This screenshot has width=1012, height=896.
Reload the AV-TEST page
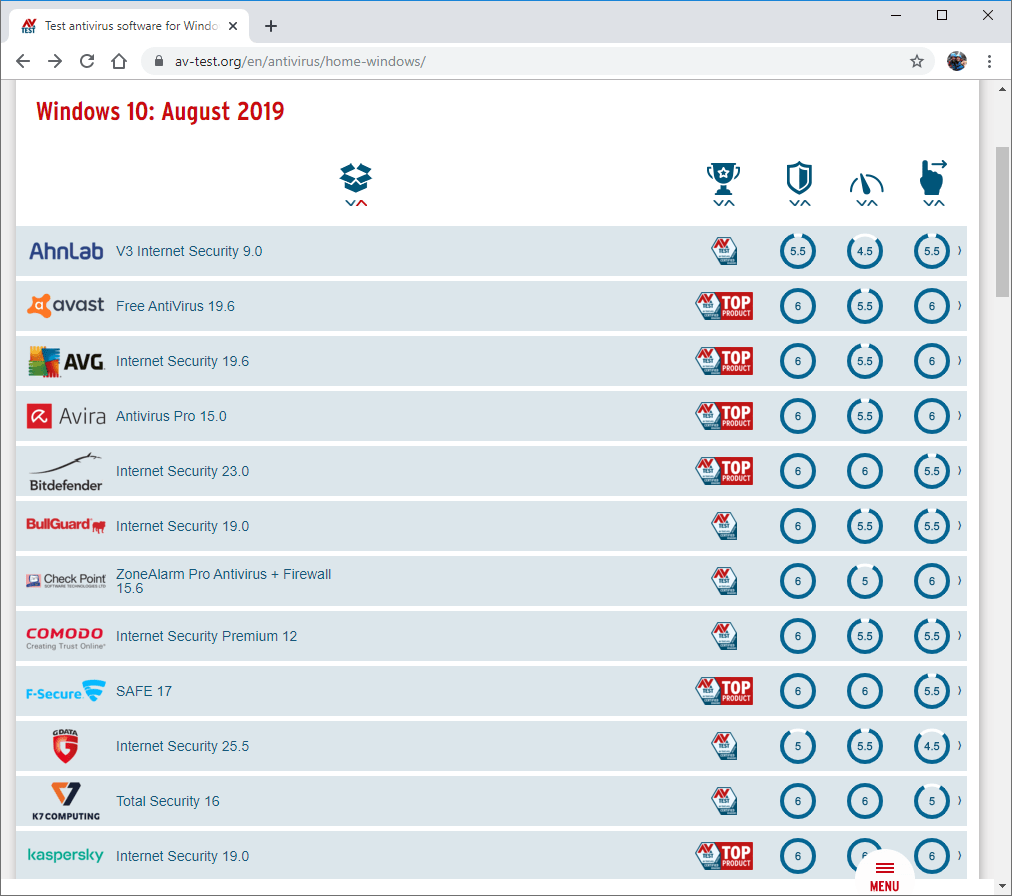click(87, 61)
